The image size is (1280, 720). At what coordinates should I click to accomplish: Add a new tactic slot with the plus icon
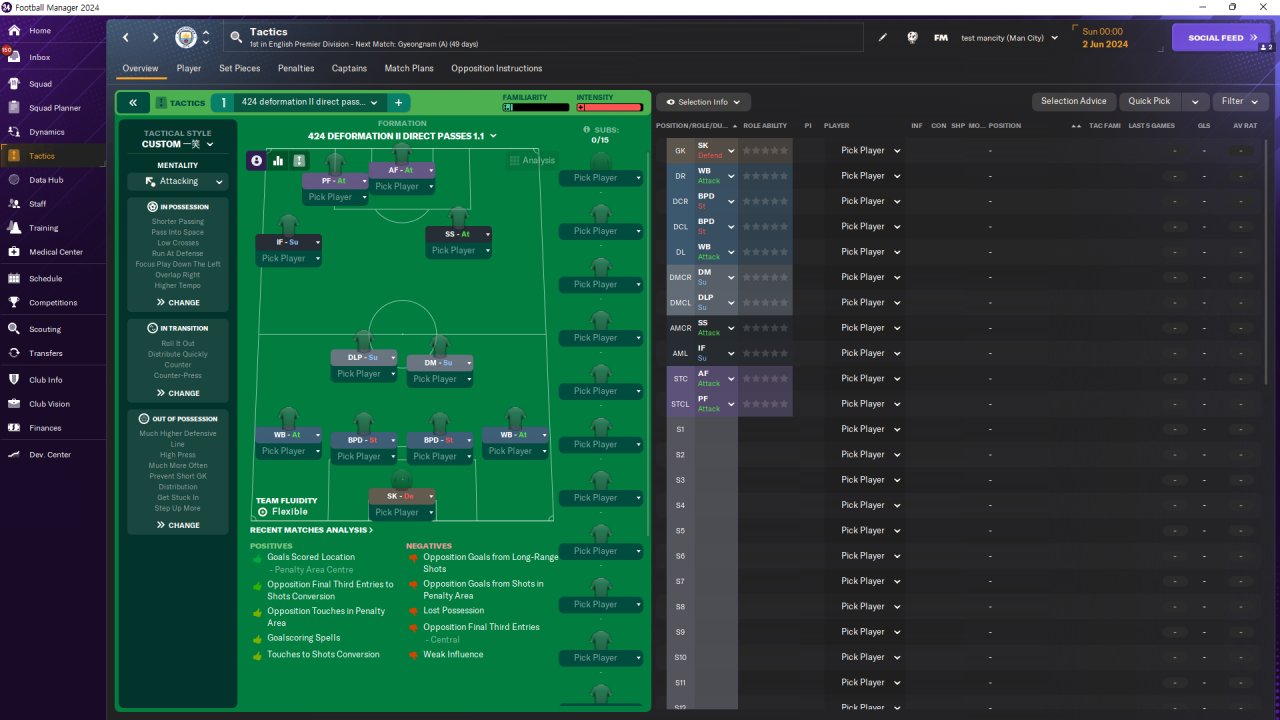398,102
